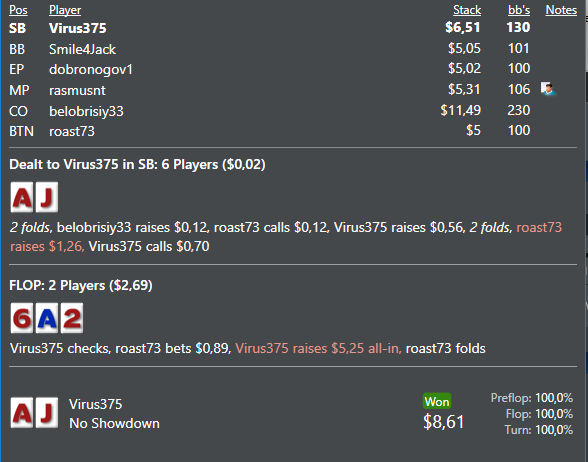Viewport: 588px width, 462px height.
Task: Click the Ace card in the results row
Action: (22, 413)
